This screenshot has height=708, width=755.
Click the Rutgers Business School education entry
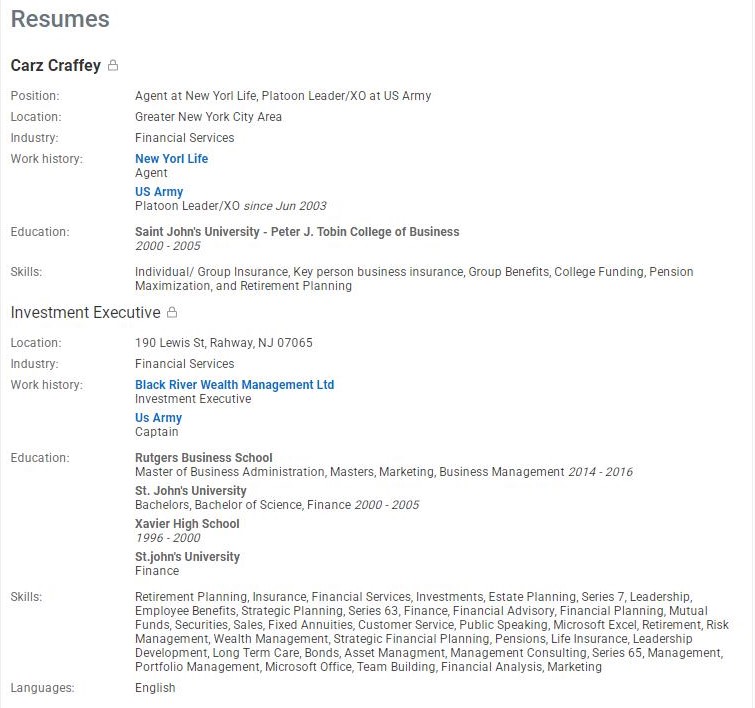(x=204, y=458)
